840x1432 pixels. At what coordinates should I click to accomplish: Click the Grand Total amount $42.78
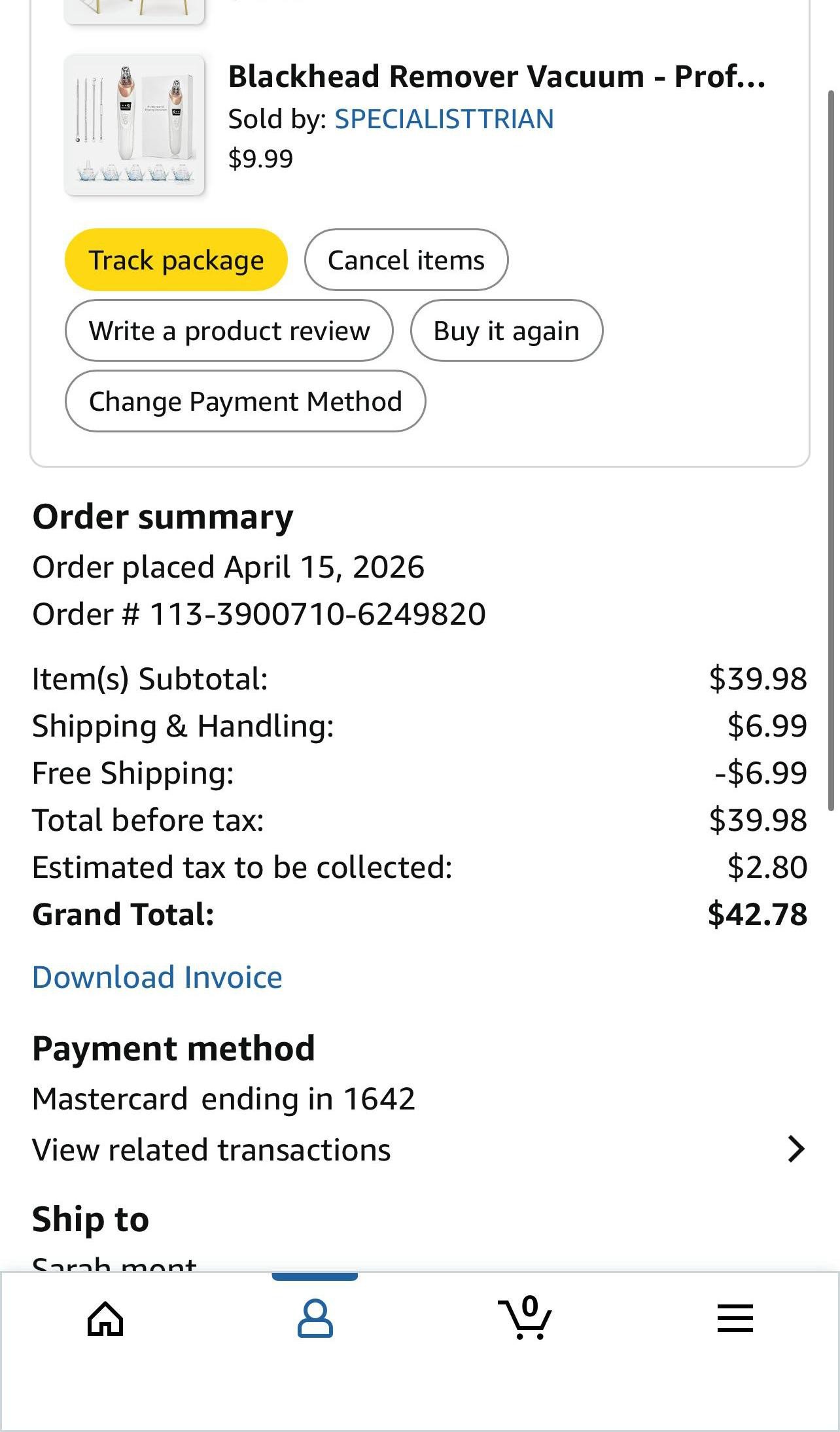click(757, 914)
